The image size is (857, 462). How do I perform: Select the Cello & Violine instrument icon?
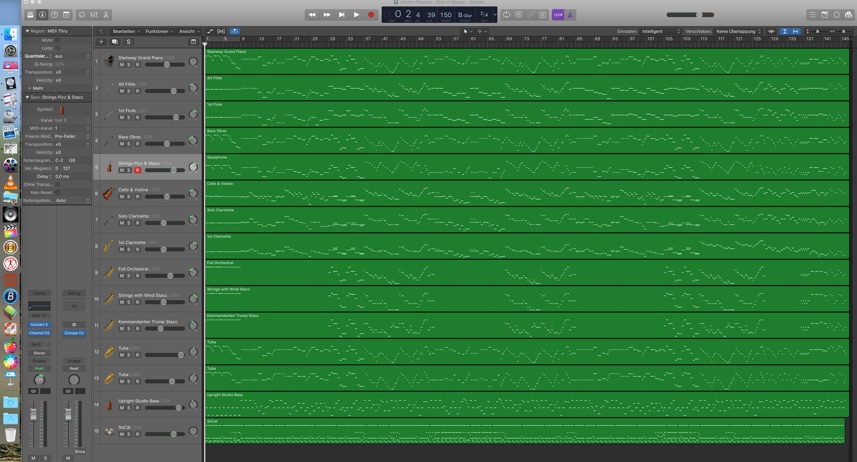pos(109,193)
